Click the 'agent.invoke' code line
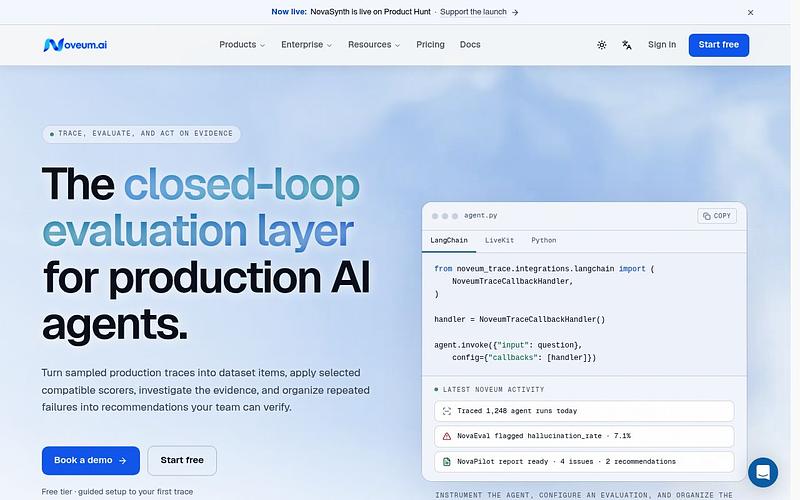The image size is (800, 500). [x=508, y=345]
